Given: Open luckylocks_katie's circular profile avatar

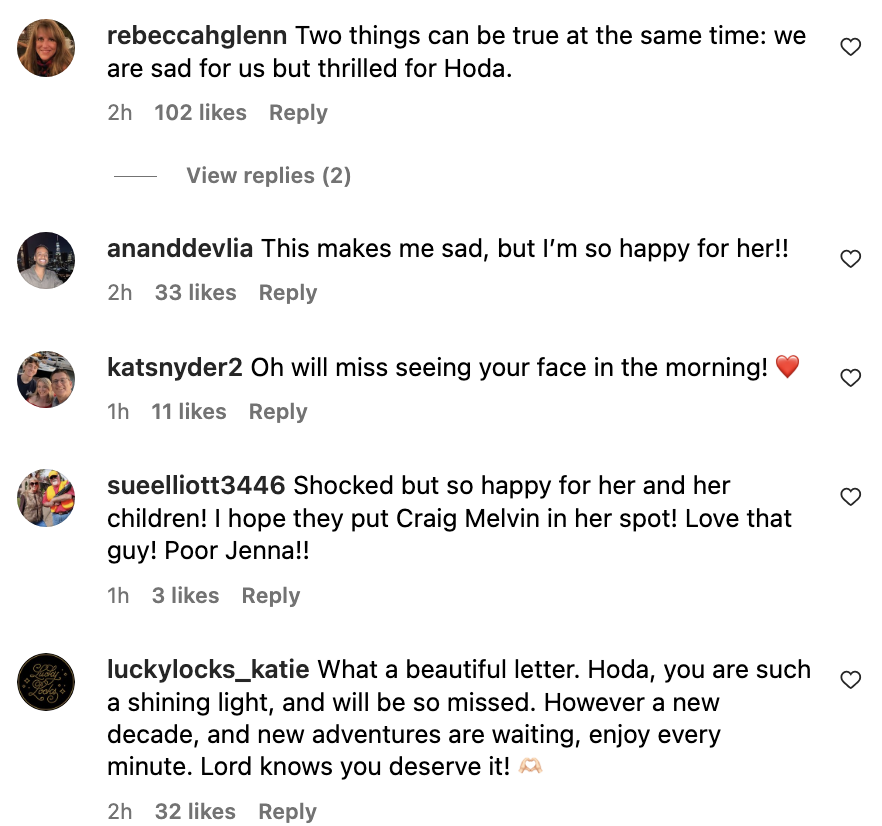Looking at the screenshot, I should click(x=45, y=682).
